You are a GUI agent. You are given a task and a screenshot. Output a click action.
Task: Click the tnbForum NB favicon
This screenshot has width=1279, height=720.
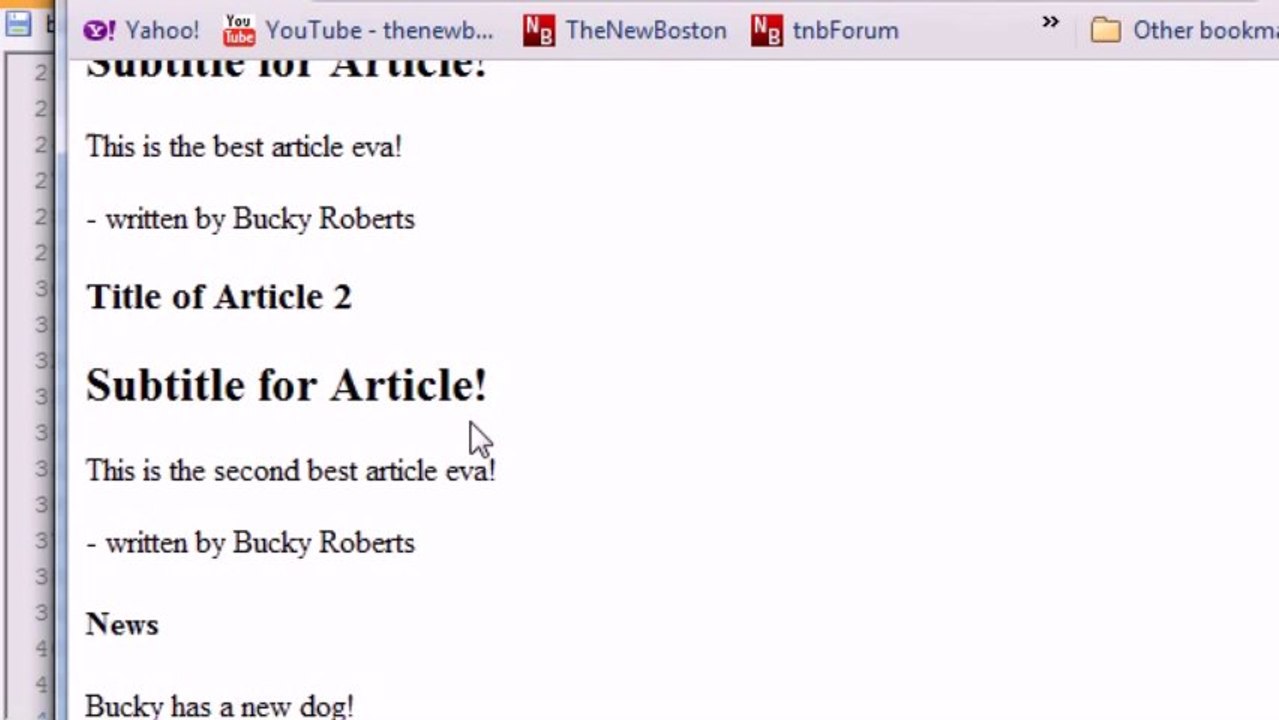(x=767, y=31)
